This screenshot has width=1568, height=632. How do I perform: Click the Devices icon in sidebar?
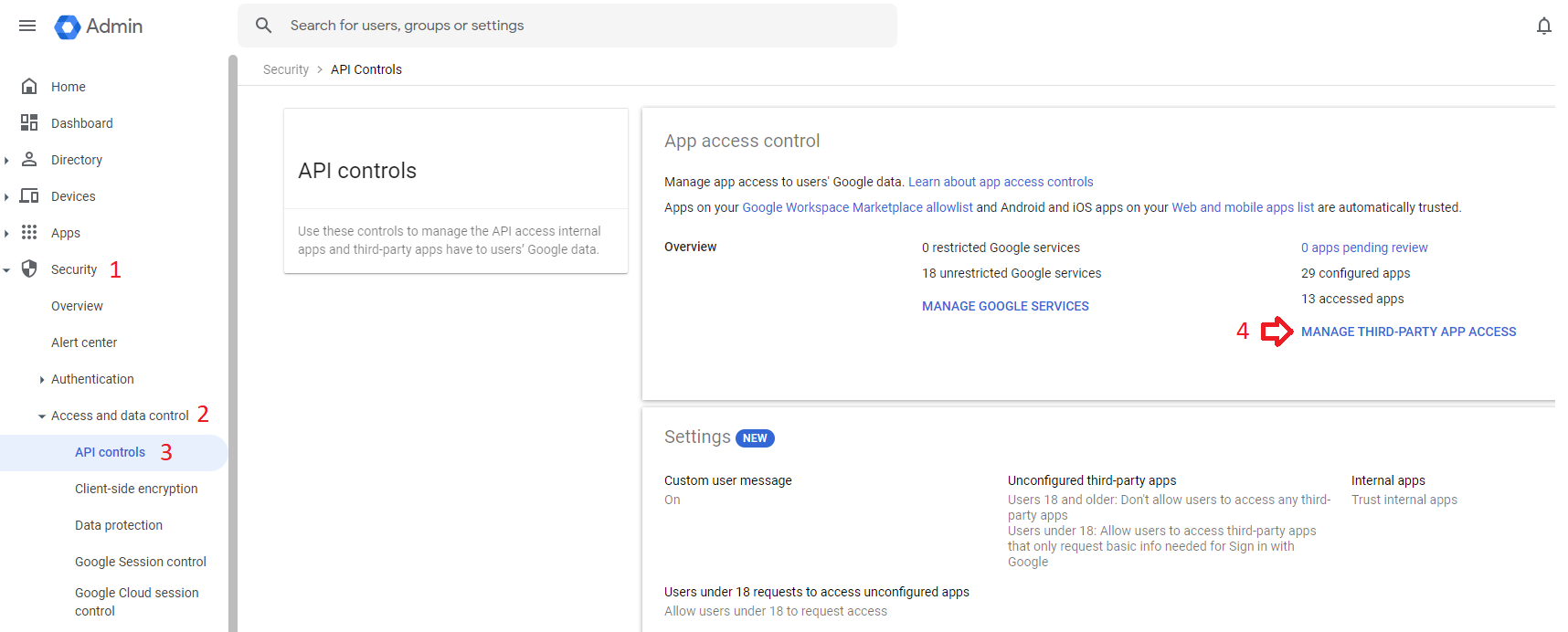click(29, 195)
